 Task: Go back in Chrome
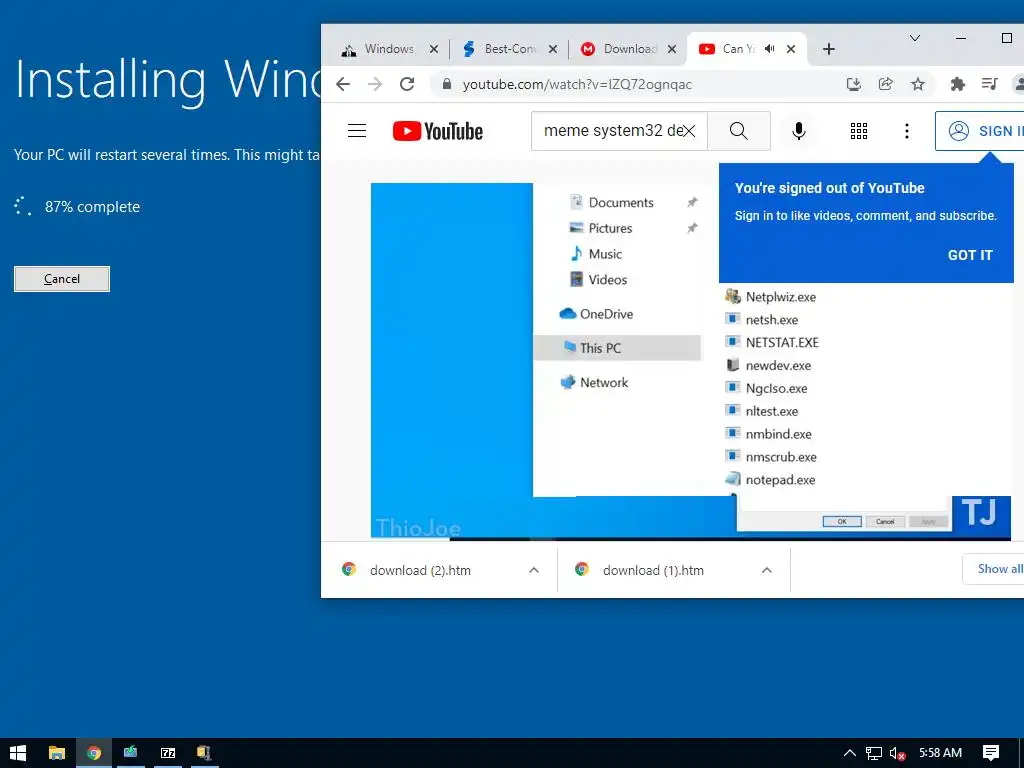pos(343,84)
